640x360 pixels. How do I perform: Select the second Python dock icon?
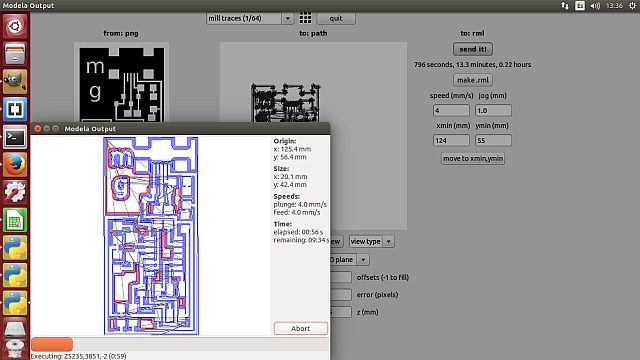(15, 276)
